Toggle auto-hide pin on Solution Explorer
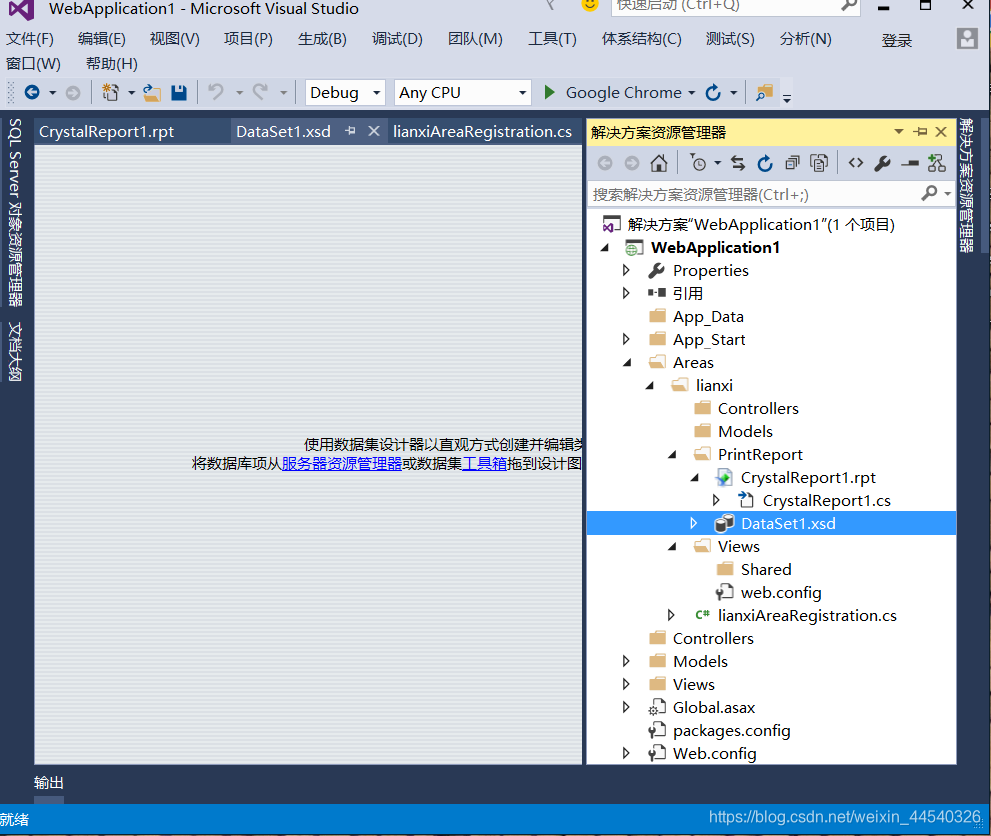This screenshot has width=991, height=836. (x=920, y=131)
